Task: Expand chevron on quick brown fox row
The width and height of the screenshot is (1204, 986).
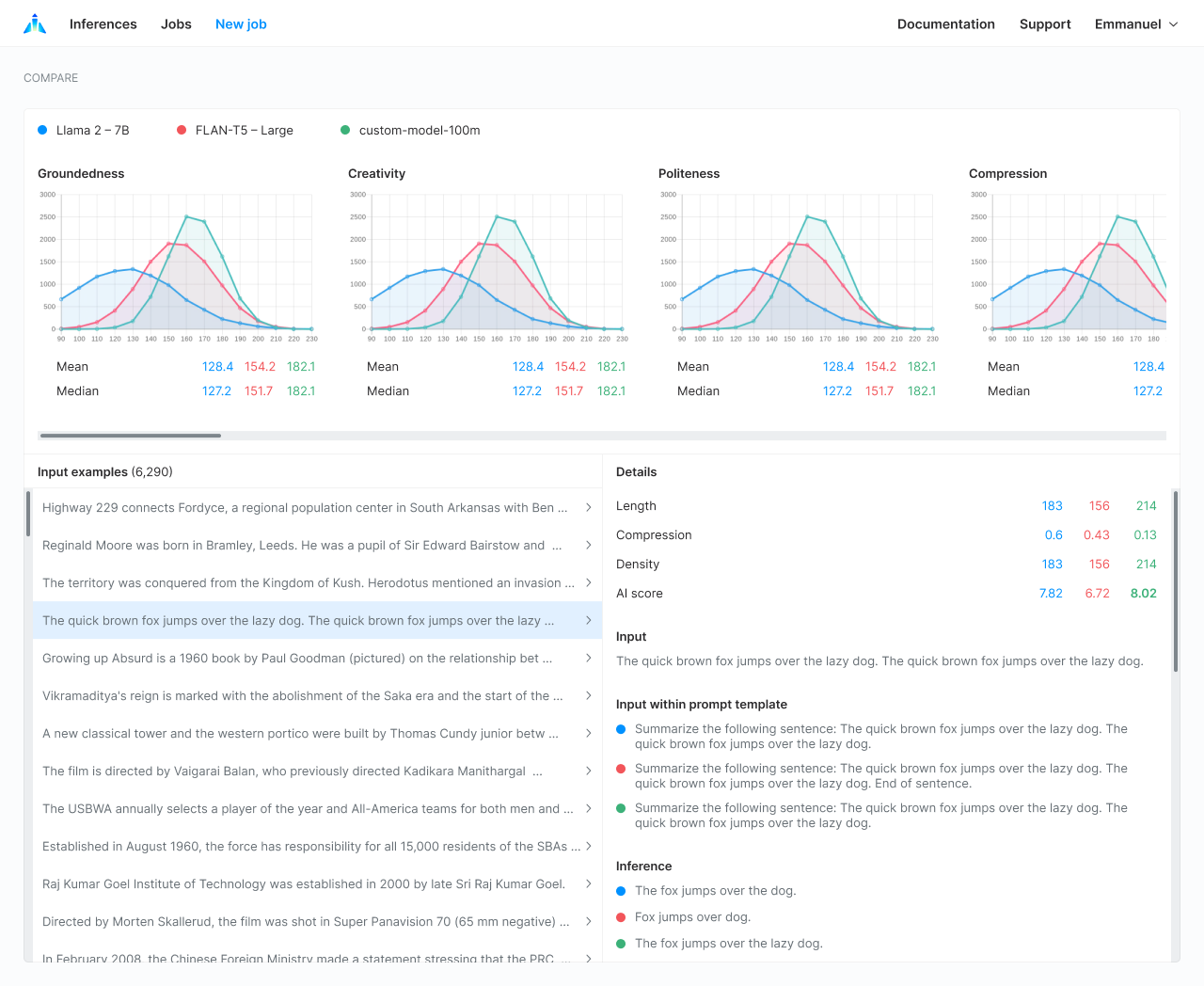Action: [589, 620]
